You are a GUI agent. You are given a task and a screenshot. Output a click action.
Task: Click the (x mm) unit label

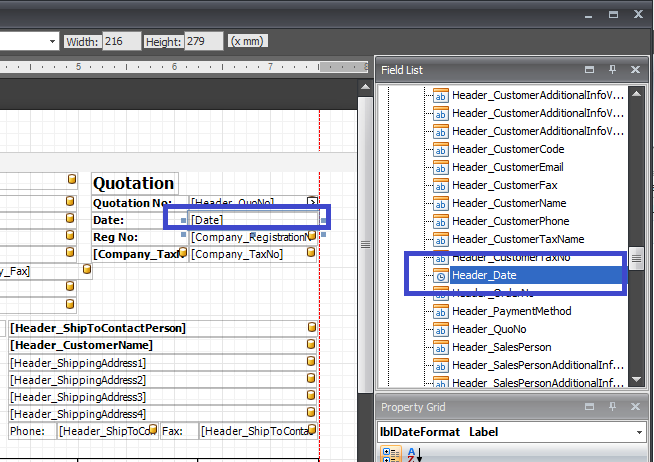[x=247, y=41]
